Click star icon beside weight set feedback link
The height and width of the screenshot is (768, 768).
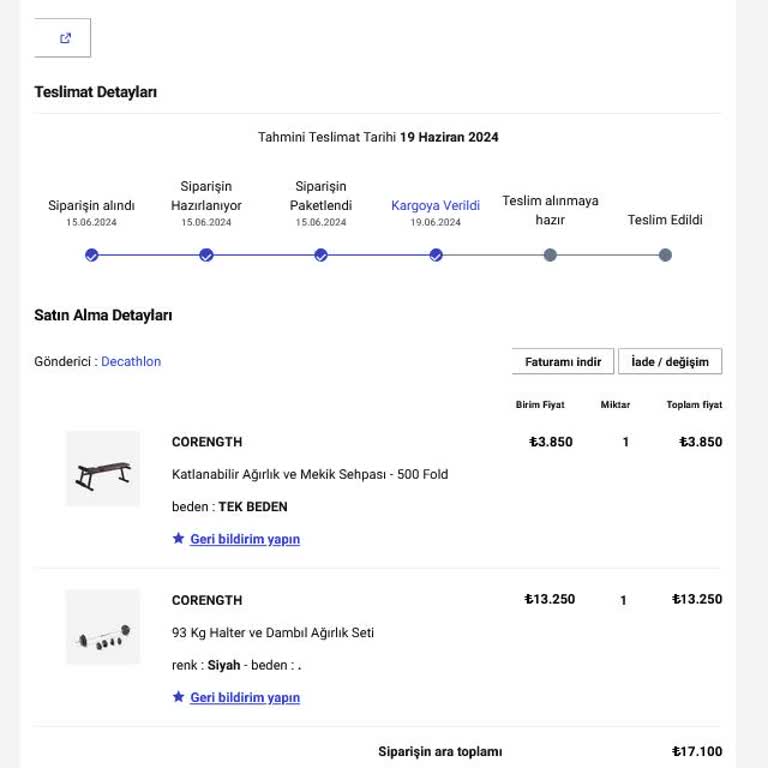point(178,696)
